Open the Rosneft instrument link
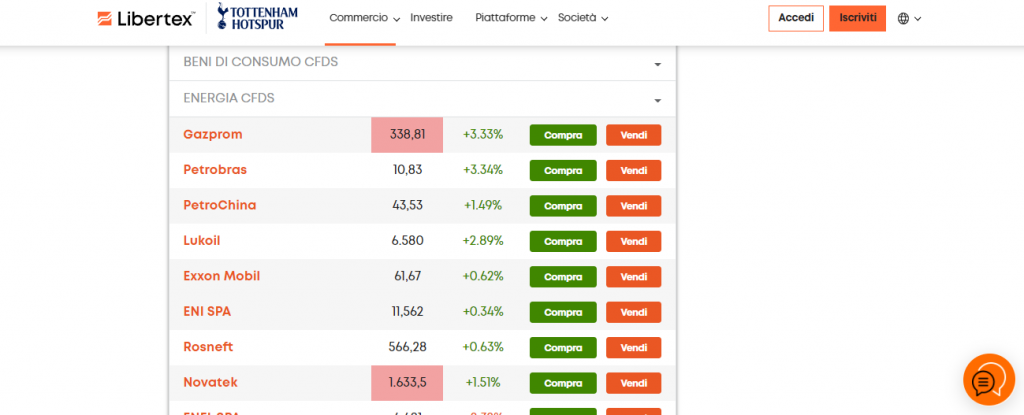Image resolution: width=1024 pixels, height=415 pixels. tap(210, 346)
